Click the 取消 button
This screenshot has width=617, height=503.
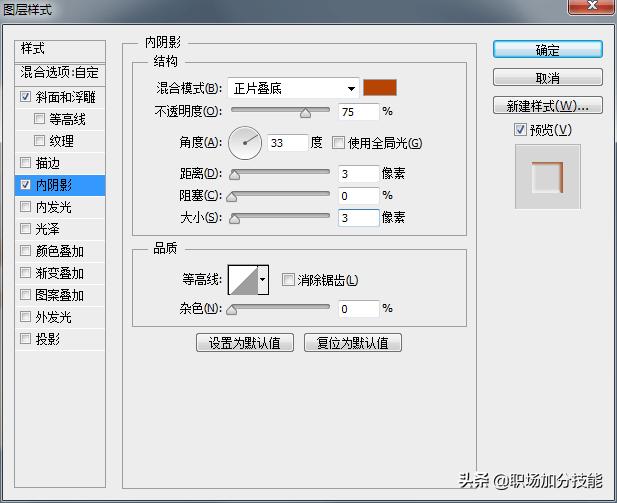click(x=547, y=78)
